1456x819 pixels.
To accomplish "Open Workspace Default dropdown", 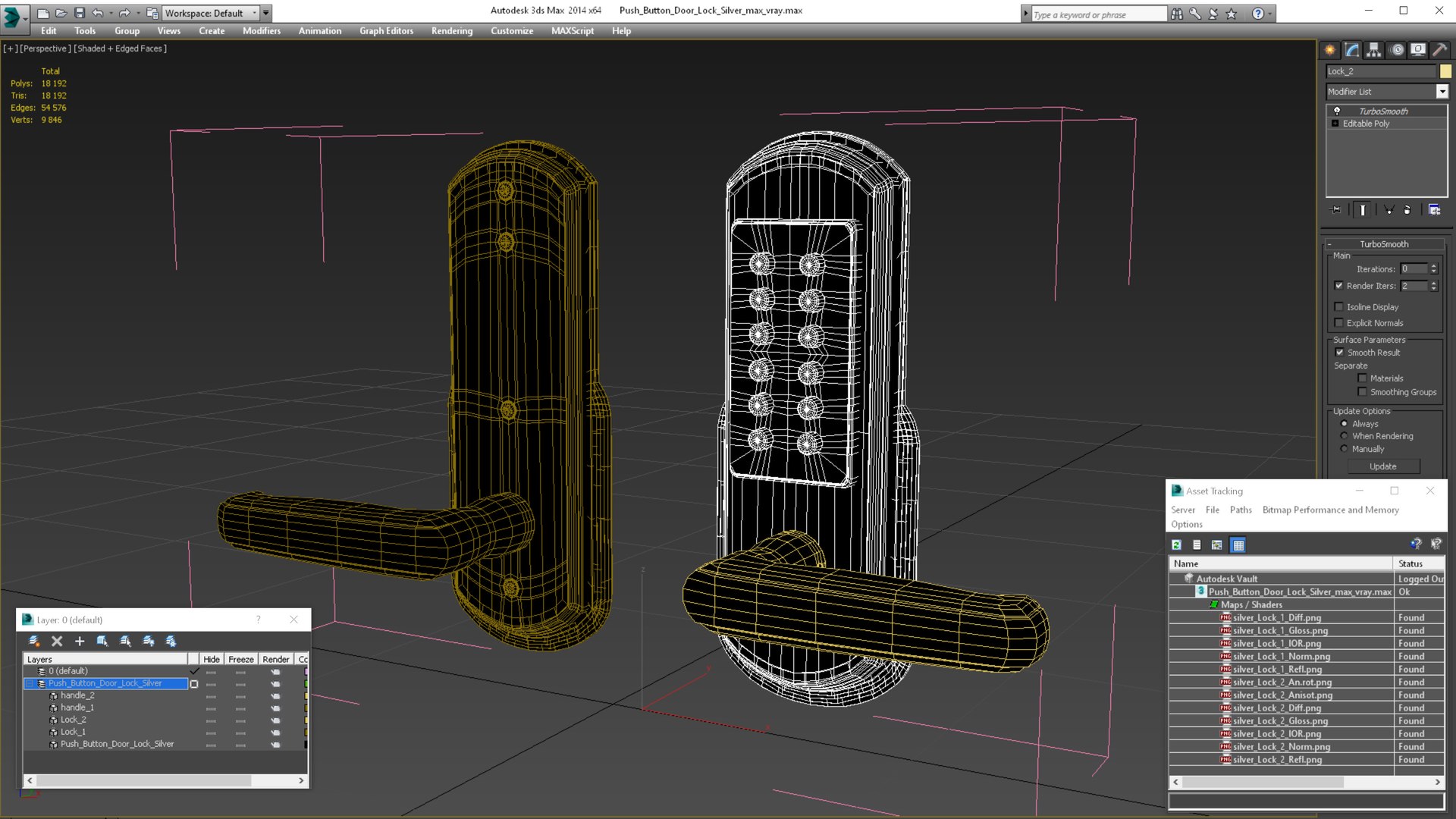I will click(211, 13).
